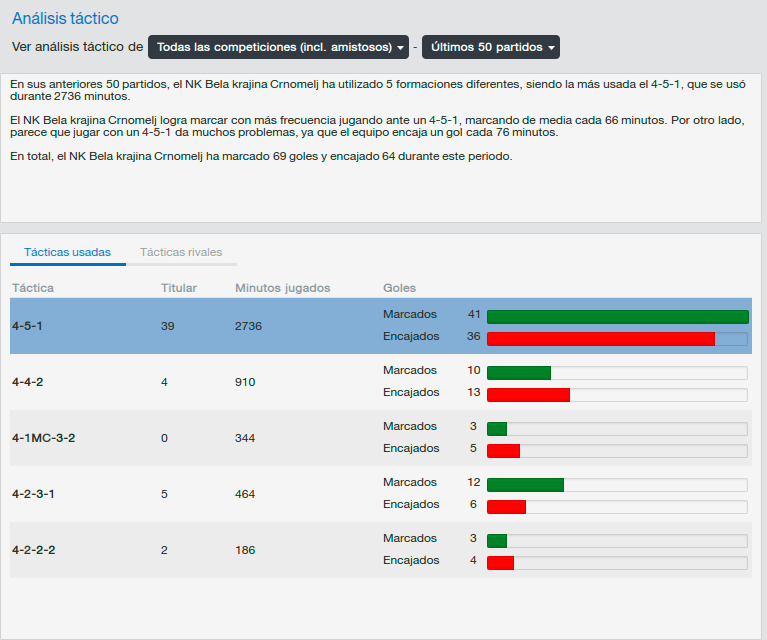Click the 344 minutes value
The height and width of the screenshot is (640, 767).
tap(245, 438)
